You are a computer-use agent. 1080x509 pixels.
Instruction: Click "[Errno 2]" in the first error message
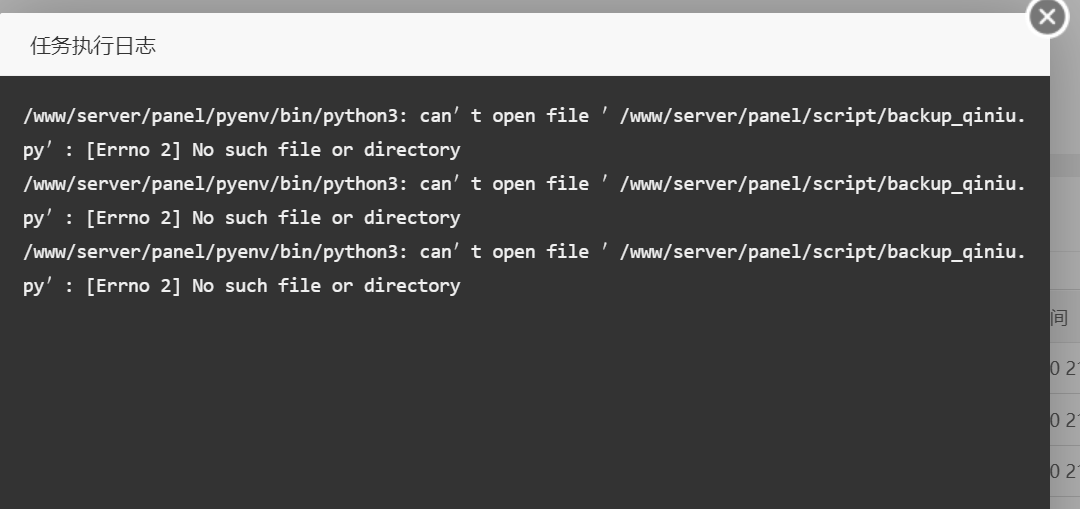tap(133, 150)
